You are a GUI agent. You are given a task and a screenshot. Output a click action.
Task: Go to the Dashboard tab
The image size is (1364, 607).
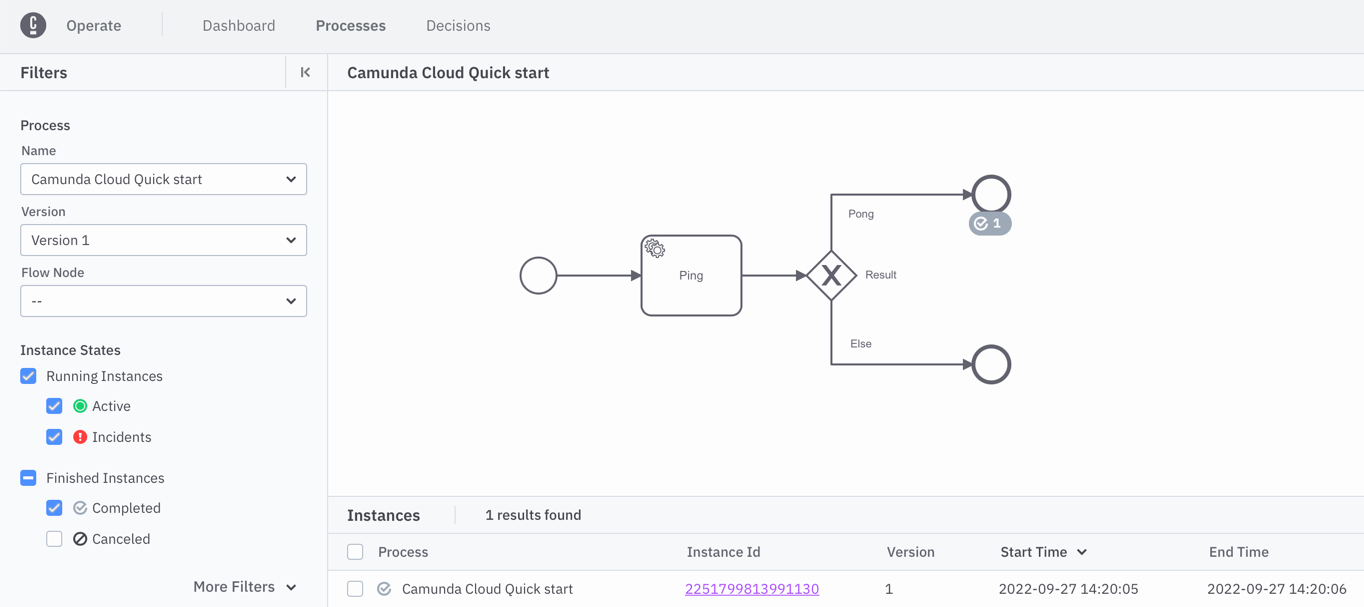[238, 26]
